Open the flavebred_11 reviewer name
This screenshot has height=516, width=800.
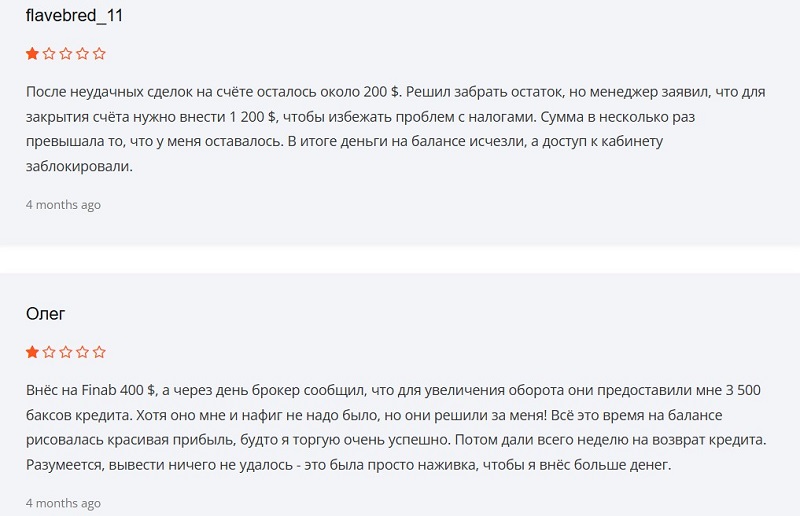click(x=74, y=16)
